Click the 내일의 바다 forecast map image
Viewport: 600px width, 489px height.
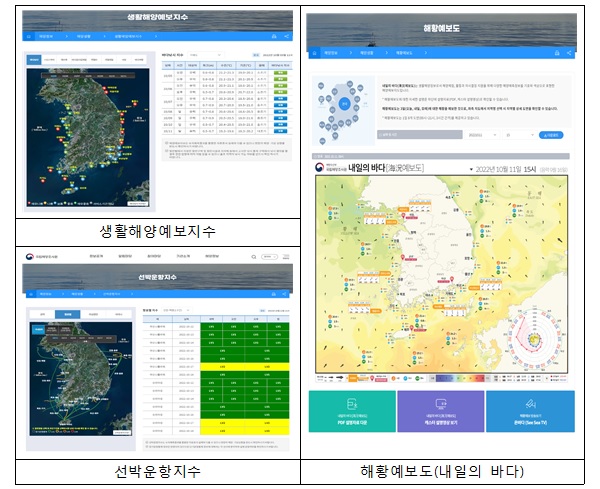pos(441,280)
